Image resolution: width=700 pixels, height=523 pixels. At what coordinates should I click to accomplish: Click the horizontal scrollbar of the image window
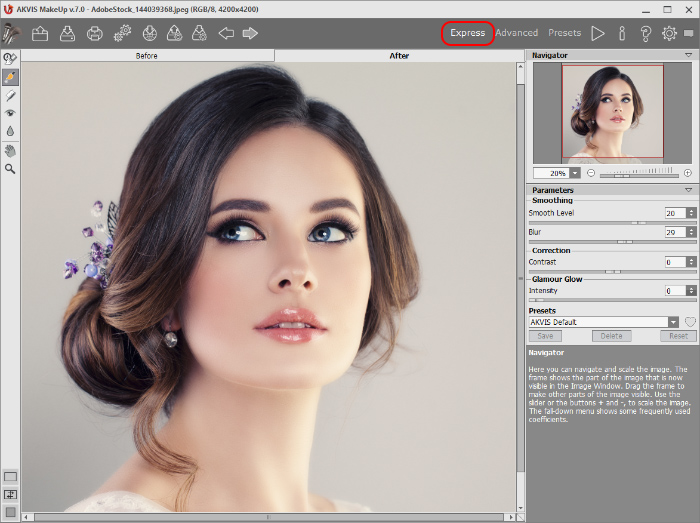click(x=268, y=517)
